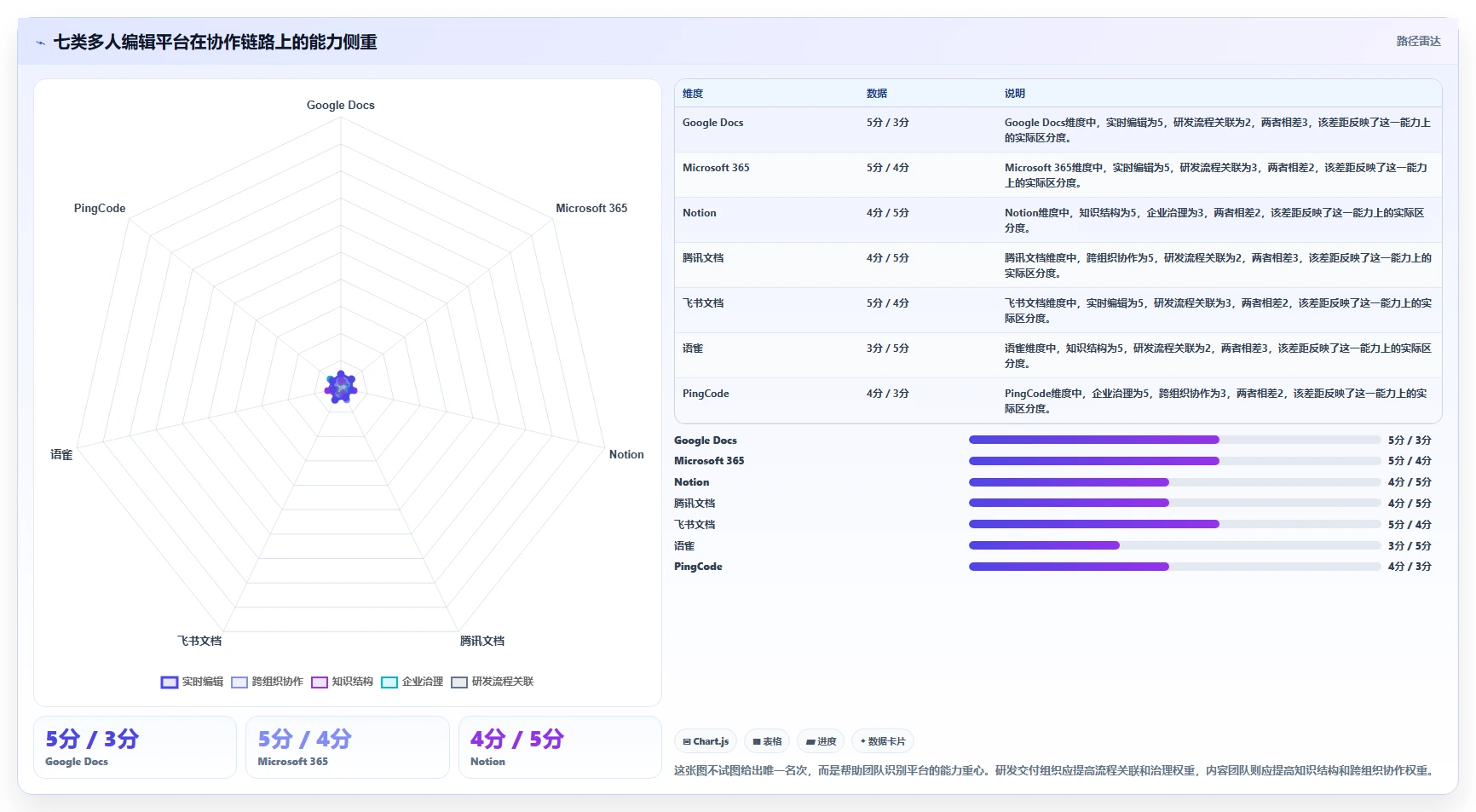Click the 飞书文档 radar axis label
Screen dimensions: 1476x812
point(199,641)
